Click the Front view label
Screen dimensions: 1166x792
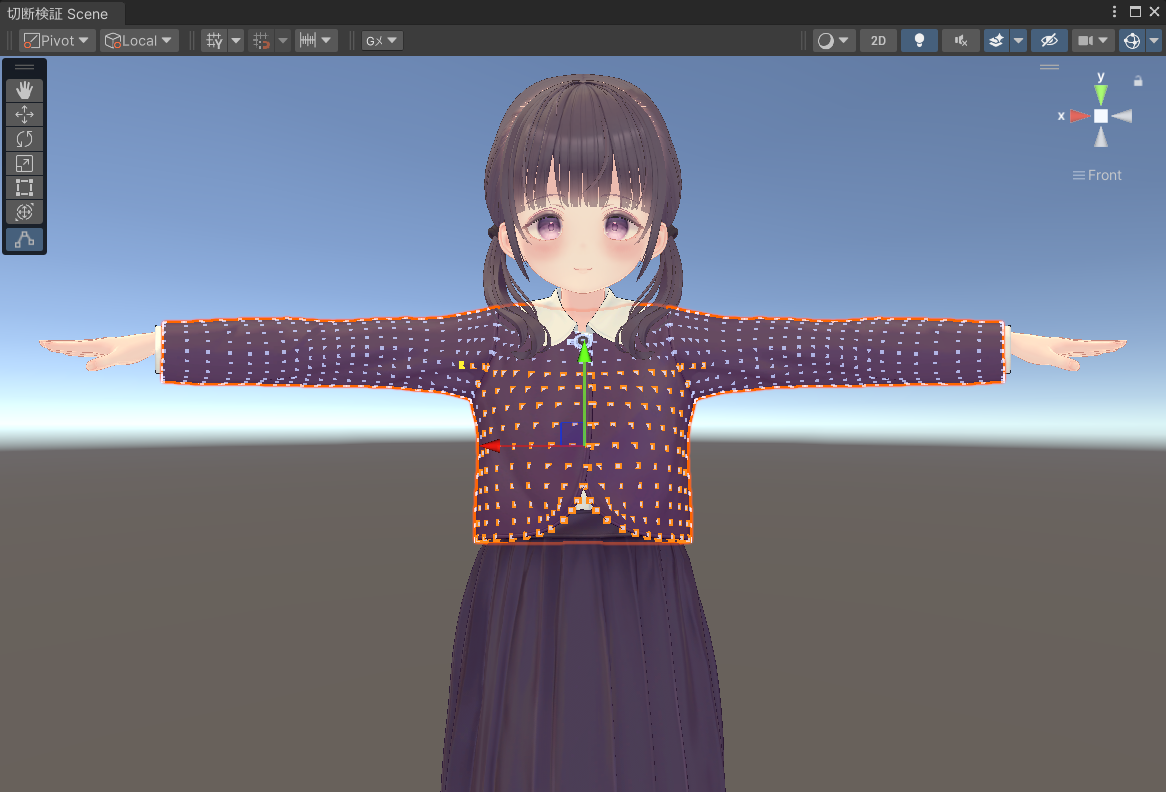pyautogui.click(x=1097, y=176)
